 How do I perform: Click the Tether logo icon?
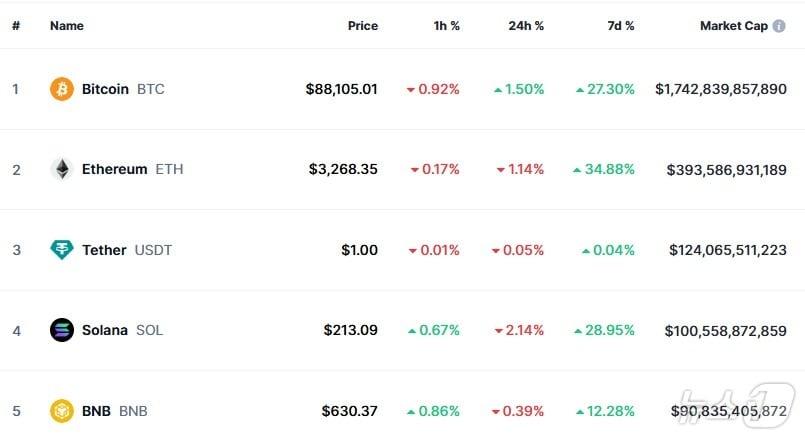[62, 249]
